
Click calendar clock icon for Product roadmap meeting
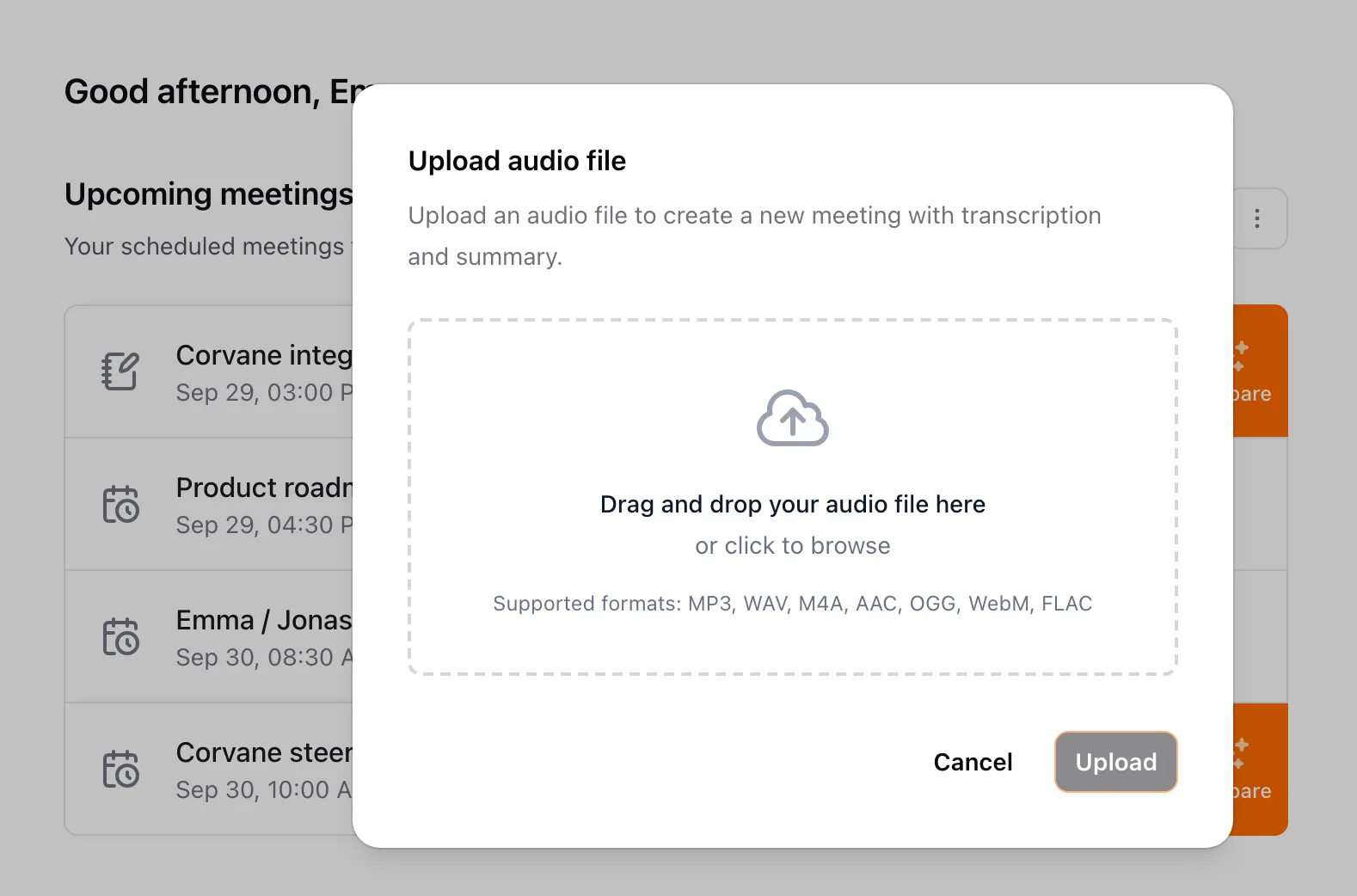(x=120, y=504)
